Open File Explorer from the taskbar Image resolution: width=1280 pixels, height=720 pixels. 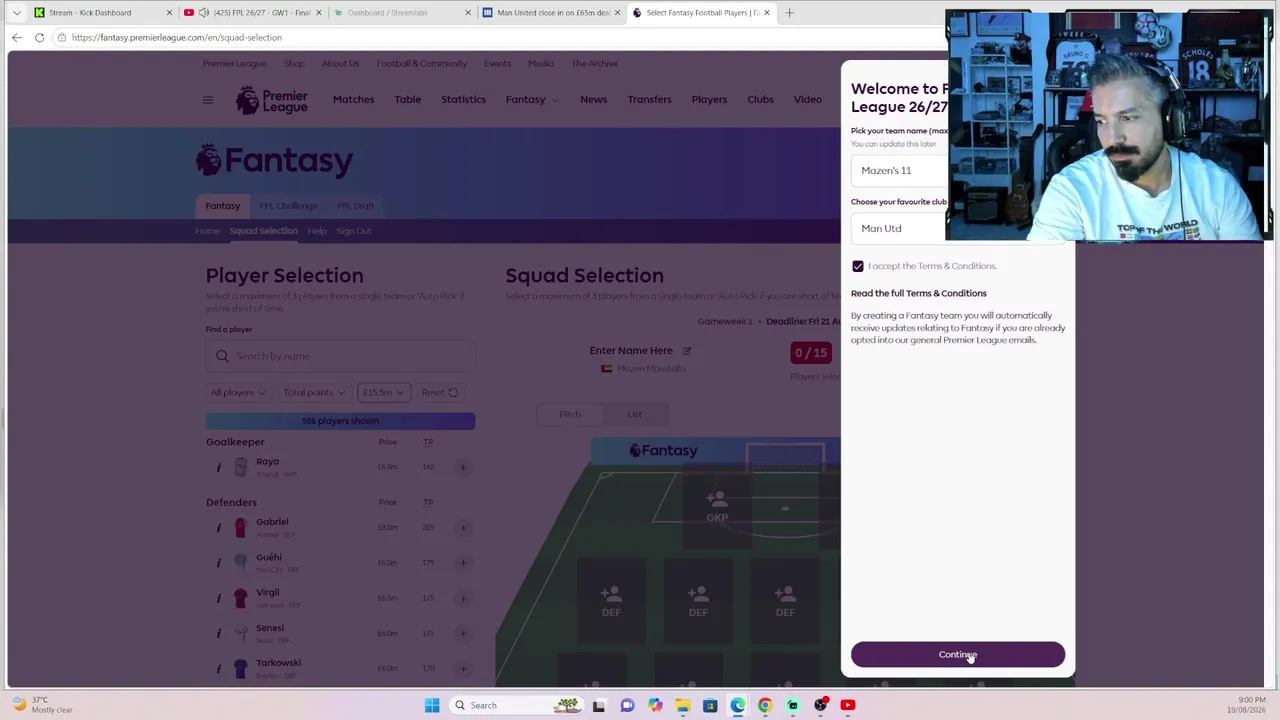[682, 705]
